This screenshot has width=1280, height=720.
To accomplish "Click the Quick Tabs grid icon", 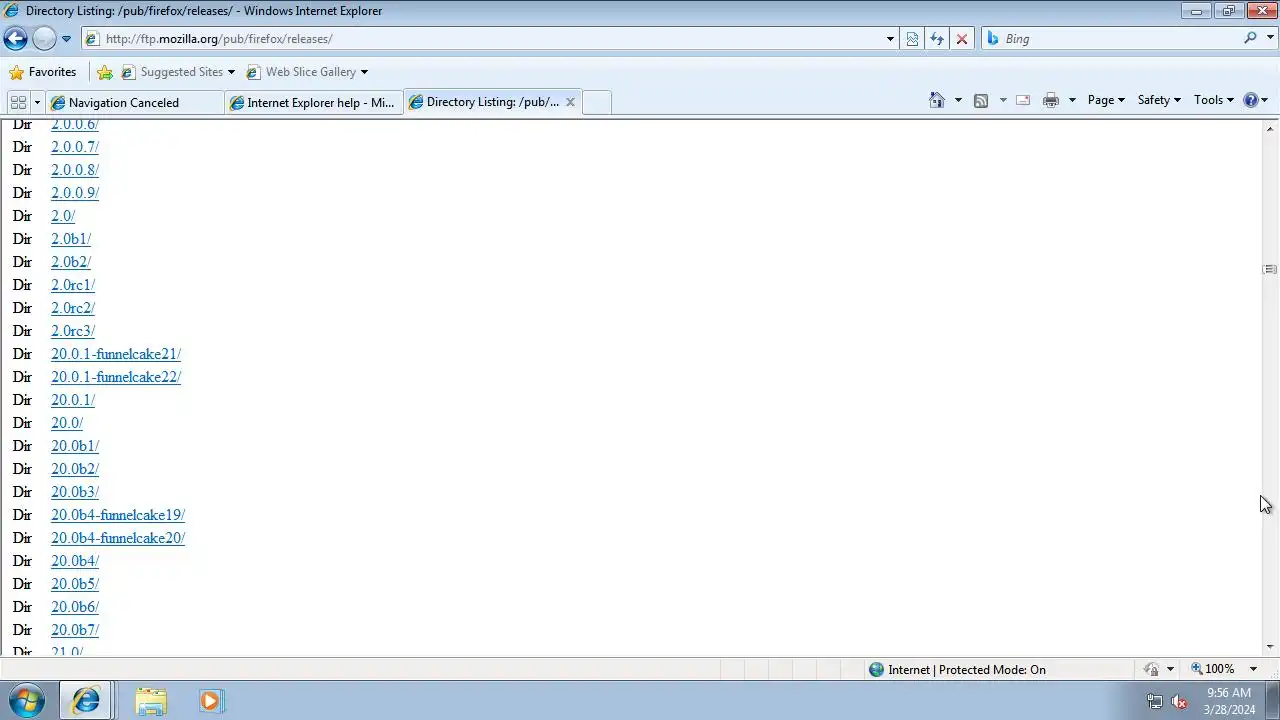I will [18, 102].
